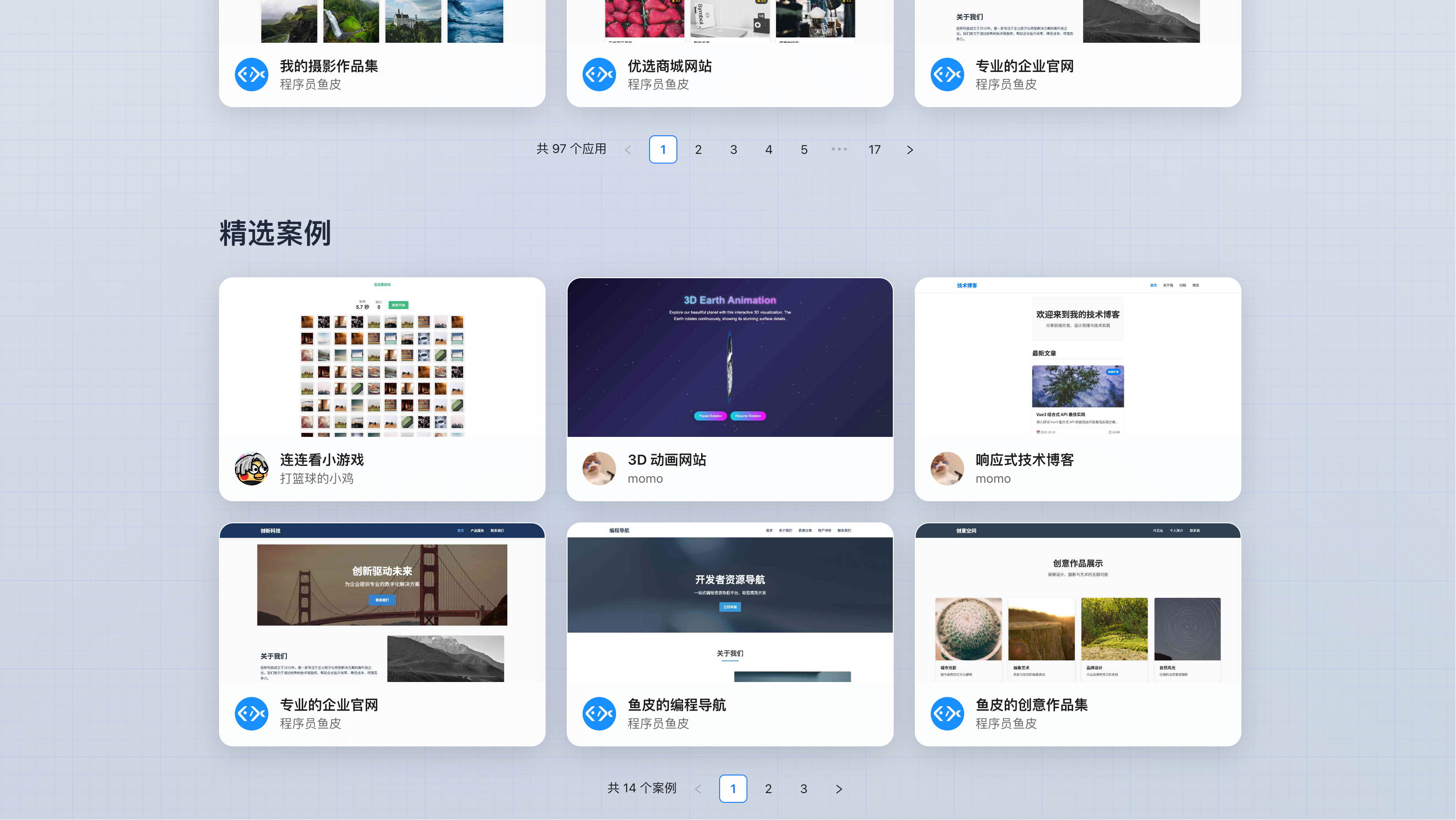Screen dimensions: 1456x820
Task: Open page 3 in applications pagination
Action: point(733,150)
